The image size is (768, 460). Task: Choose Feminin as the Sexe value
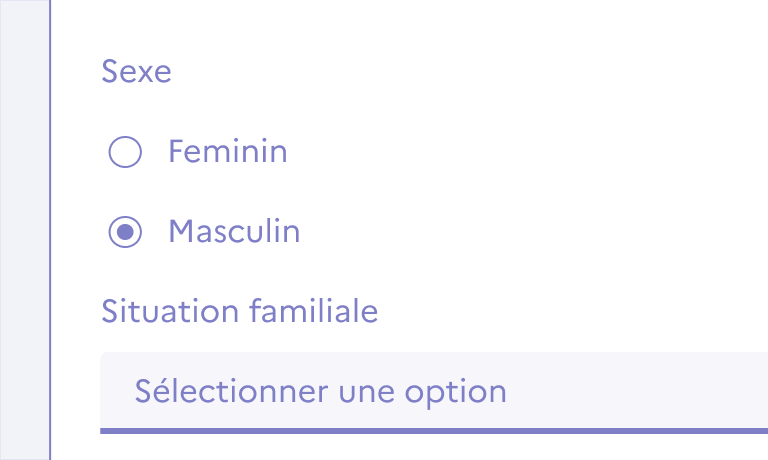[125, 152]
